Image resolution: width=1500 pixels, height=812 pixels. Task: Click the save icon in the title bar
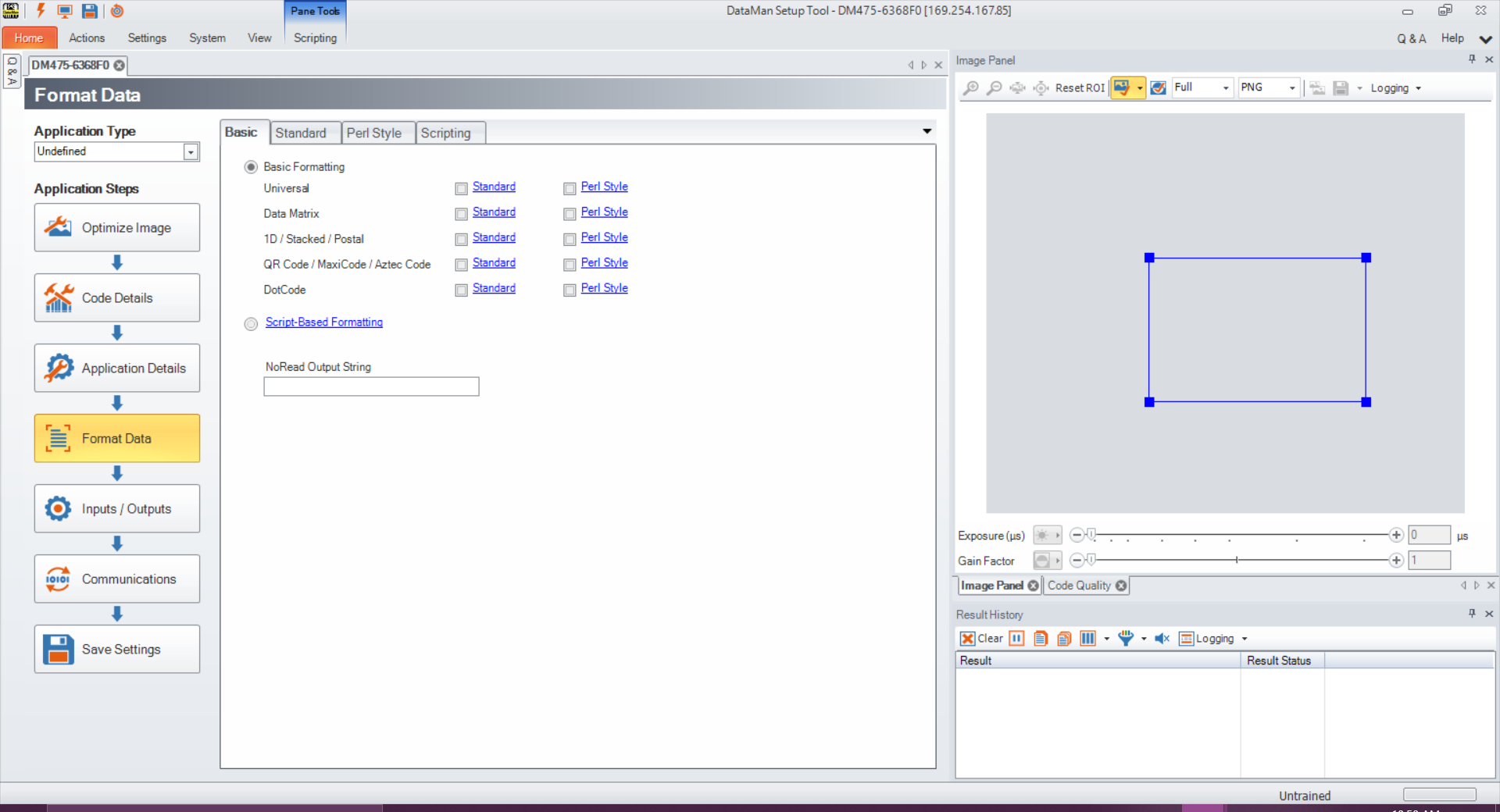point(90,11)
